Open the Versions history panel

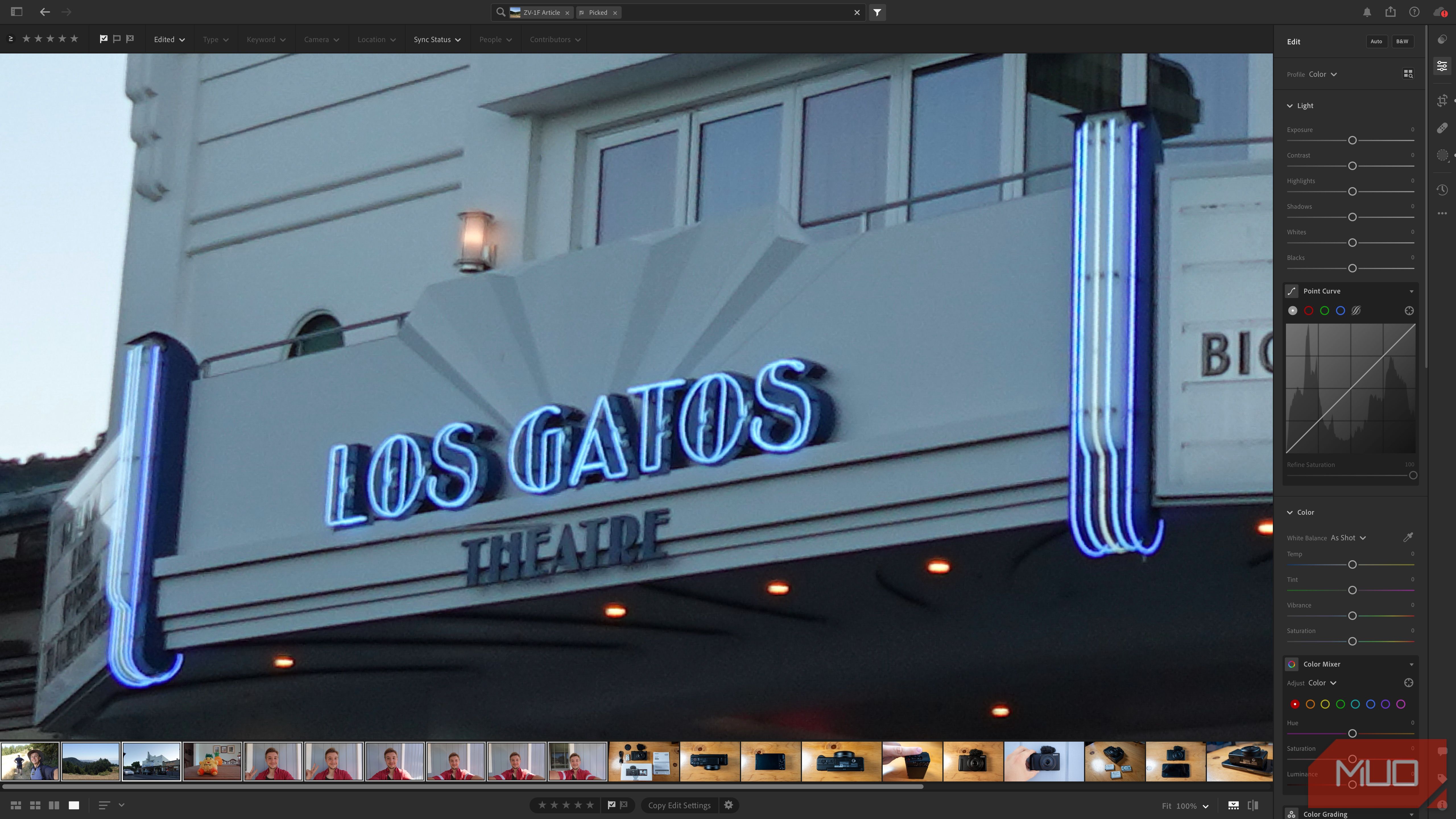[1442, 190]
